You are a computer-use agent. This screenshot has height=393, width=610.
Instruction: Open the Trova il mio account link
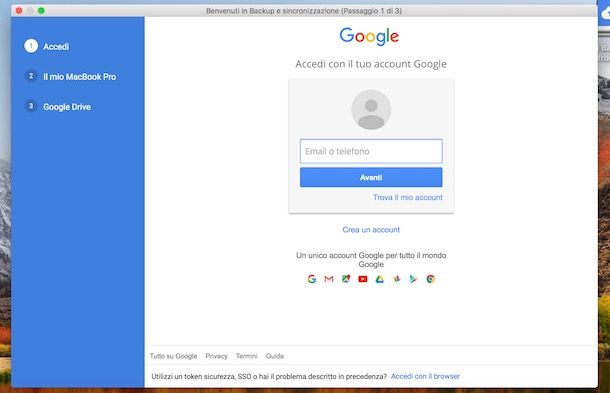coord(408,197)
